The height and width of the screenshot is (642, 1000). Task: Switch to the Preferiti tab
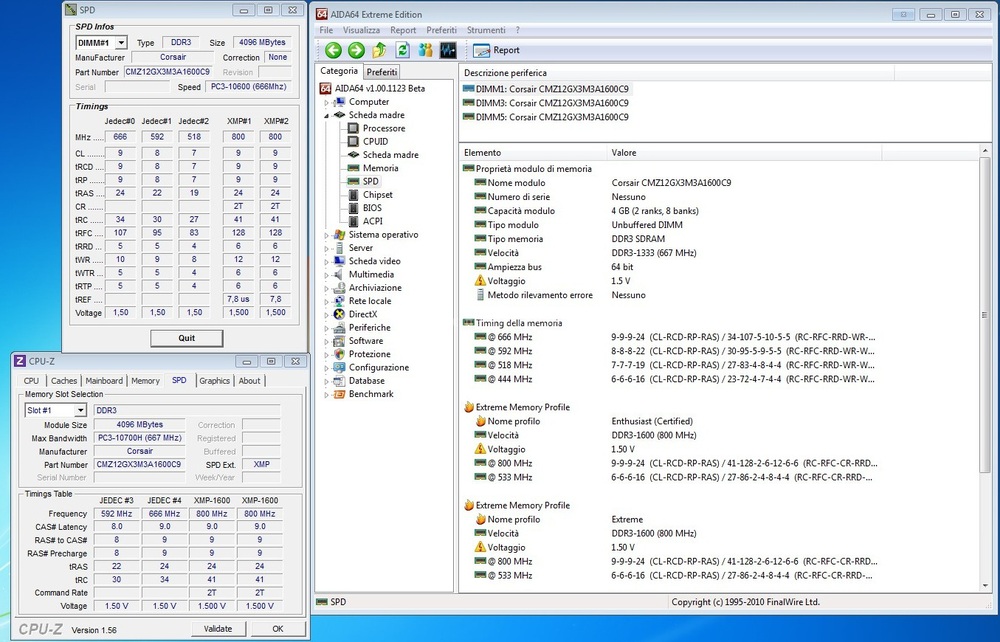[382, 72]
